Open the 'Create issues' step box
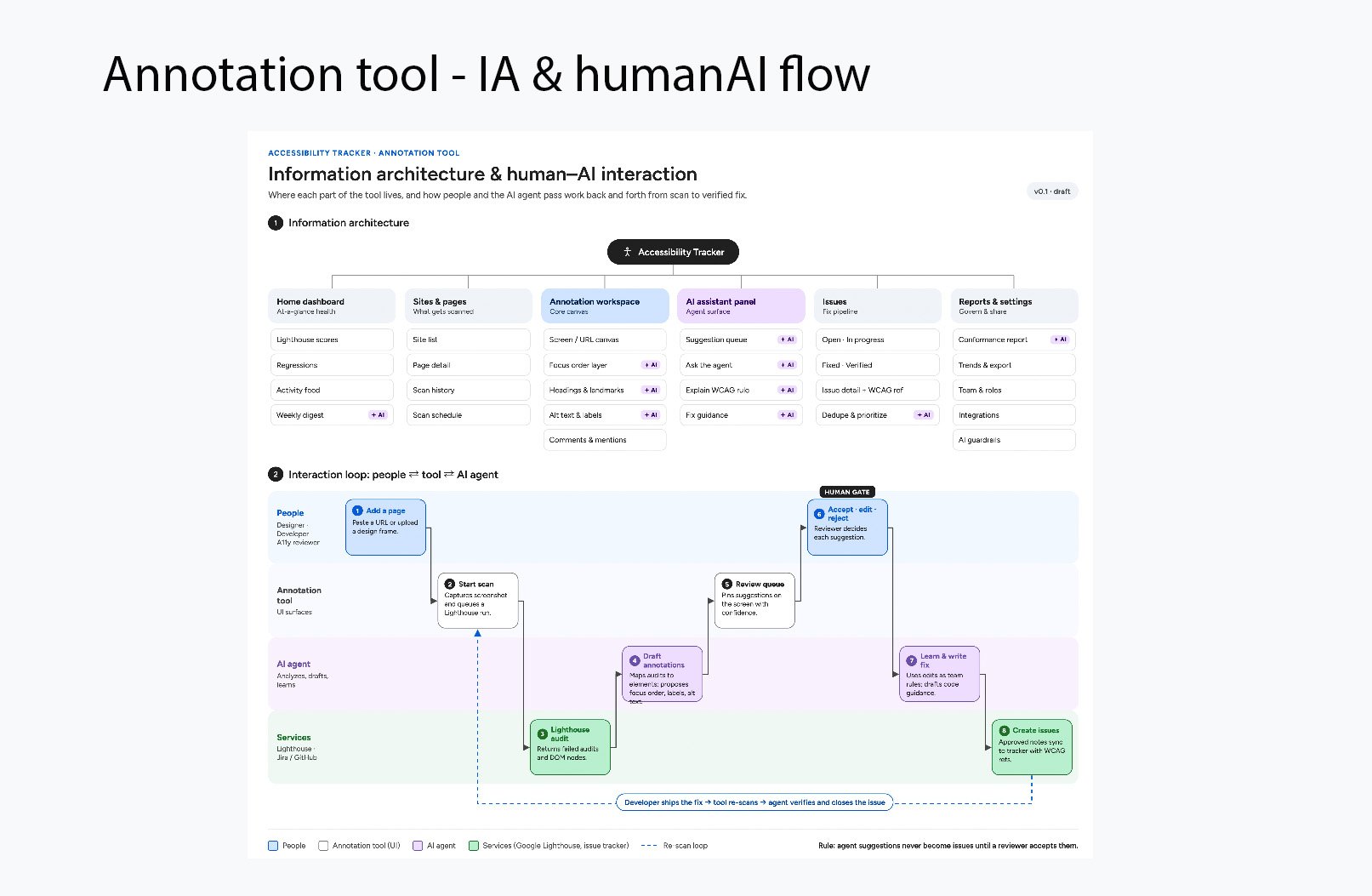The width and height of the screenshot is (1372, 896). (x=1032, y=747)
